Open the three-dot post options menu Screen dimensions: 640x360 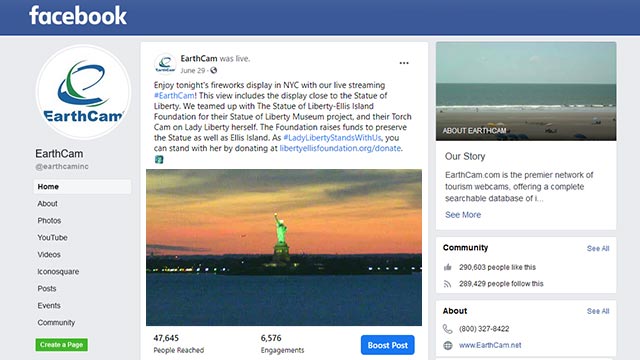pyautogui.click(x=404, y=63)
